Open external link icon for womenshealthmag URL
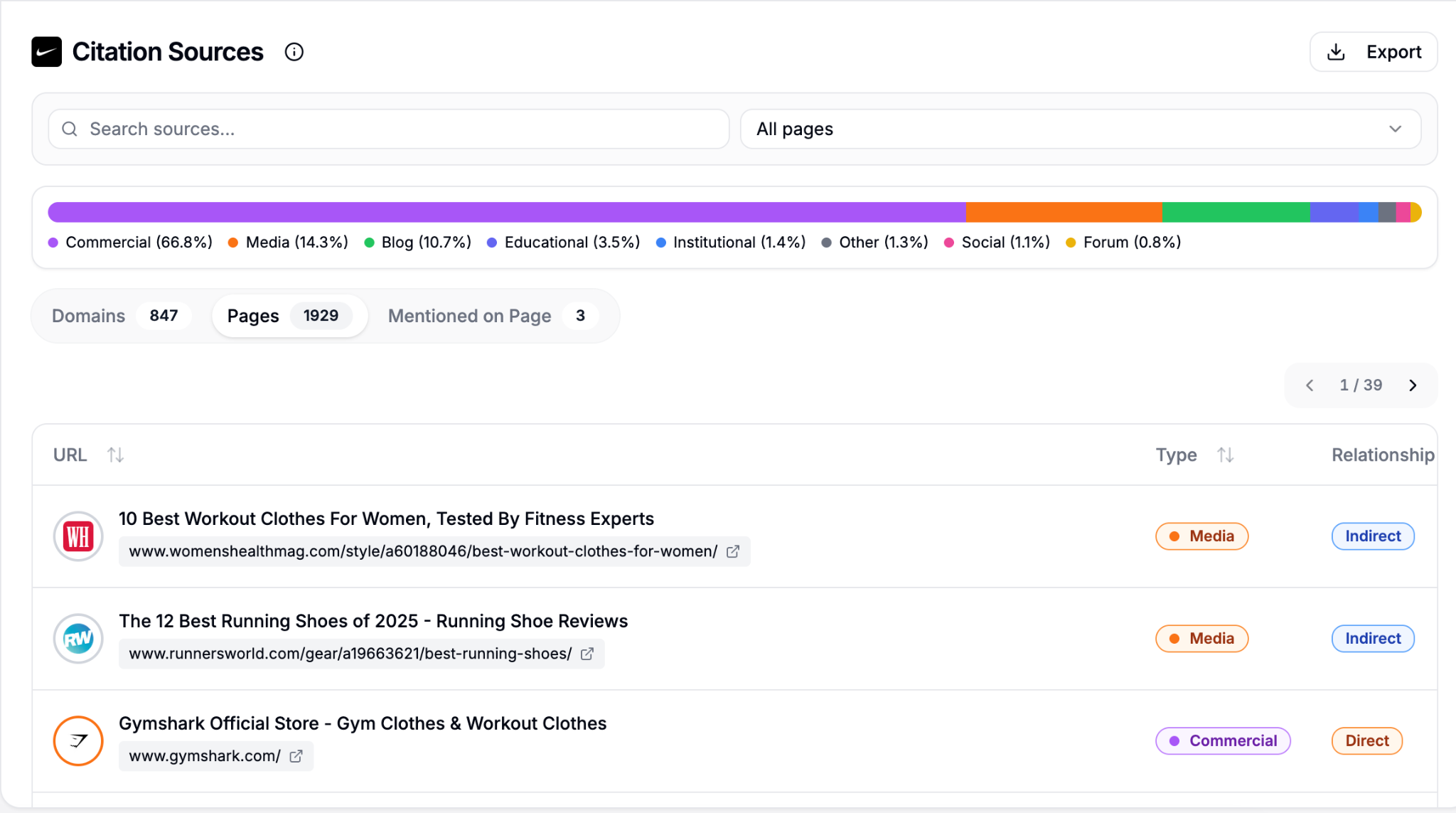This screenshot has height=813, width=1456. tap(733, 551)
